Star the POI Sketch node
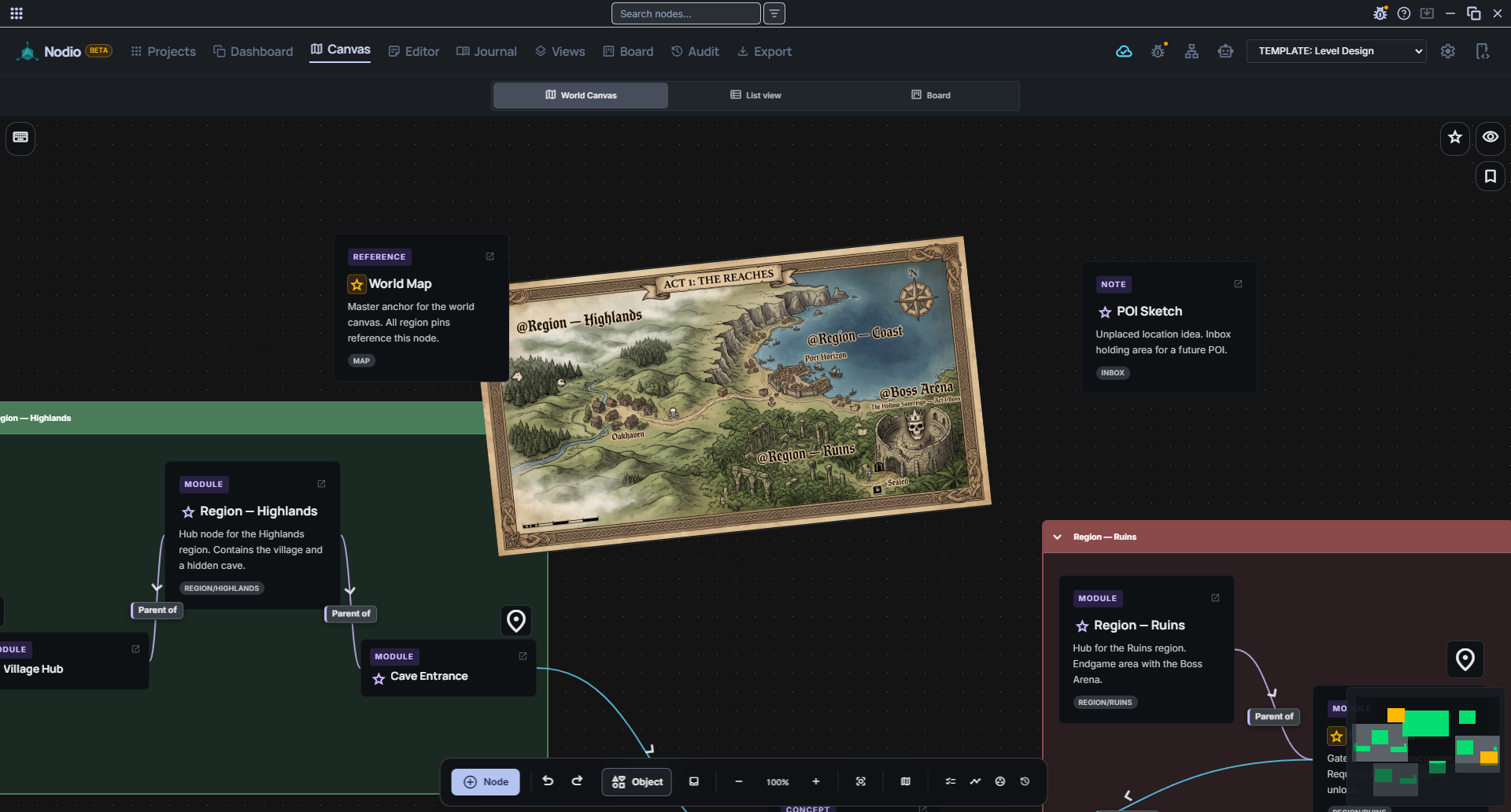1511x812 pixels. [x=1105, y=312]
